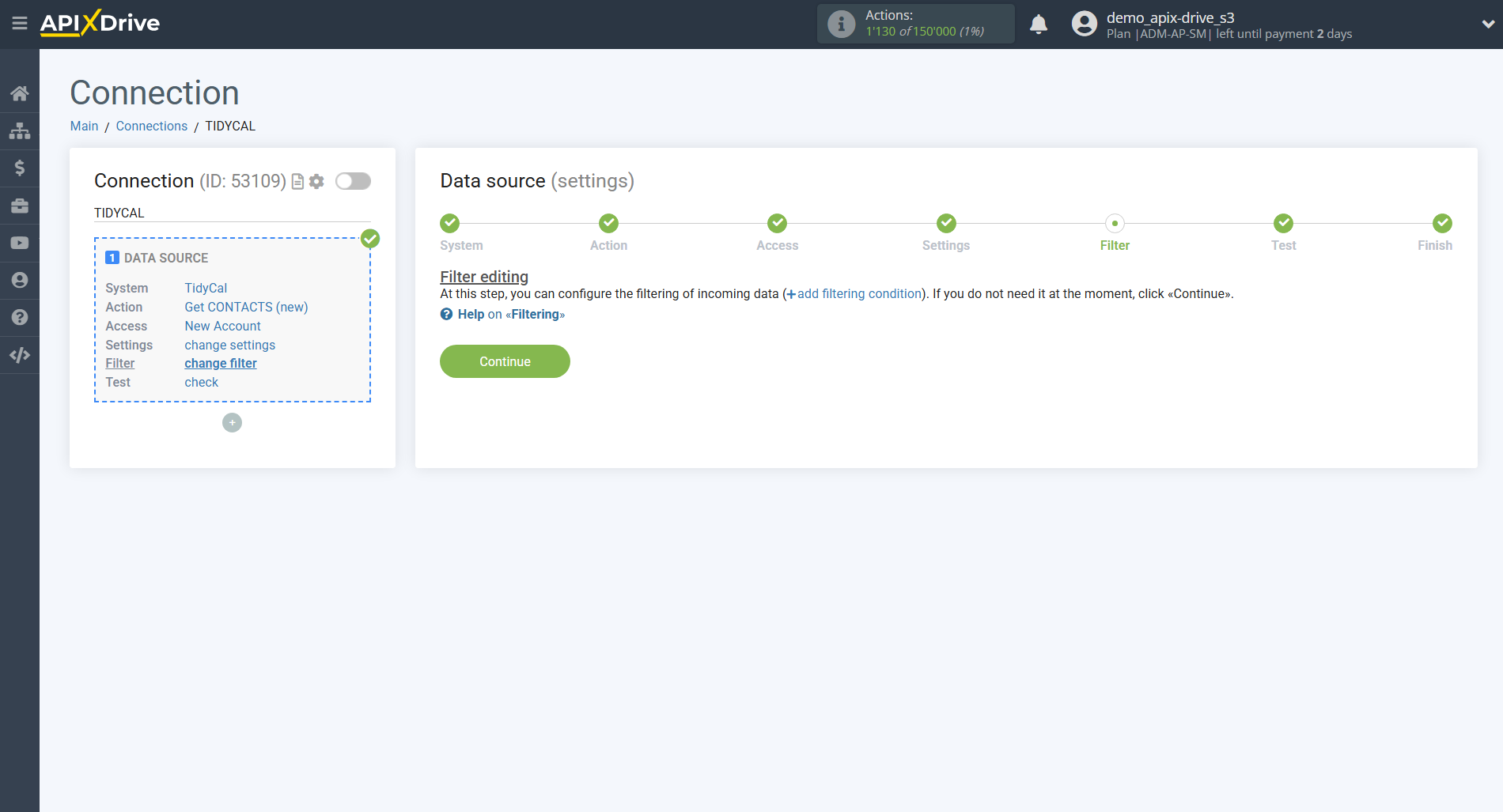Open the user profile icon in sidebar
Image resolution: width=1503 pixels, height=812 pixels.
pos(20,279)
